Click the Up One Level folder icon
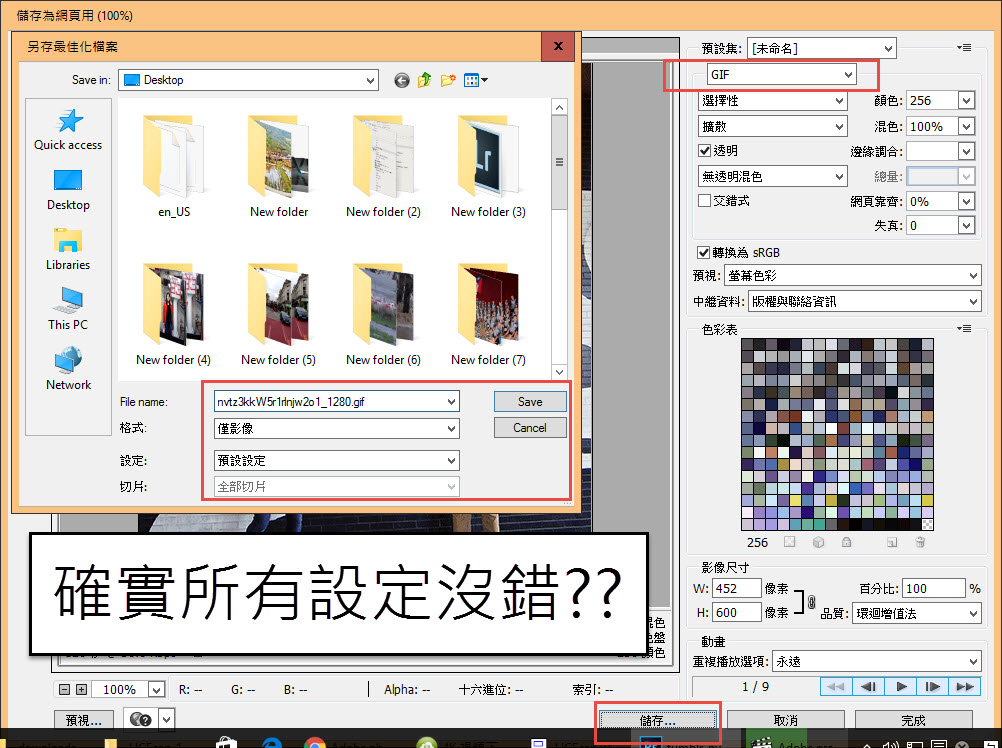The image size is (1002, 748). point(424,80)
